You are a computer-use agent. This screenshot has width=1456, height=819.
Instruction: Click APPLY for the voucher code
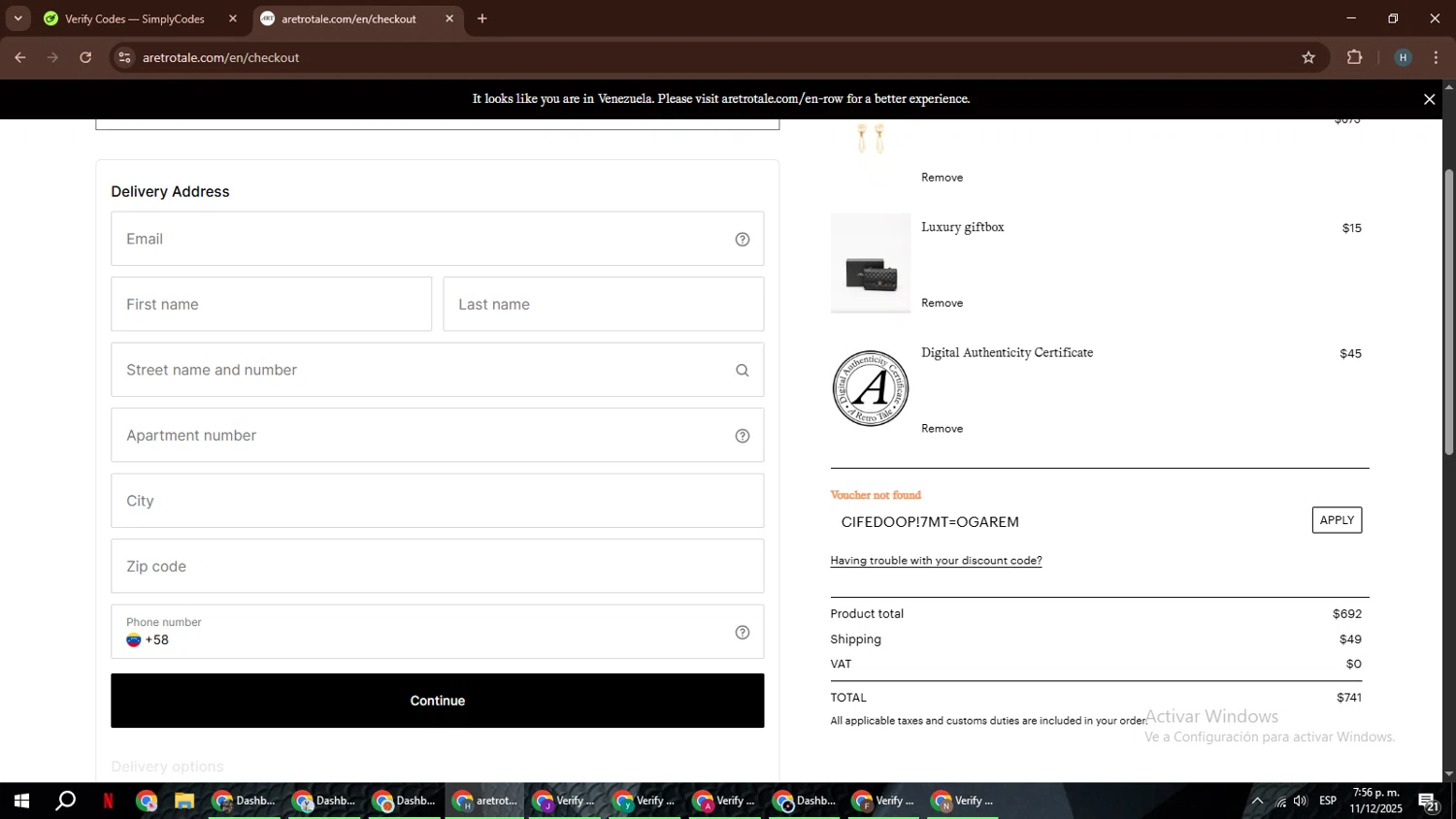[x=1337, y=520]
